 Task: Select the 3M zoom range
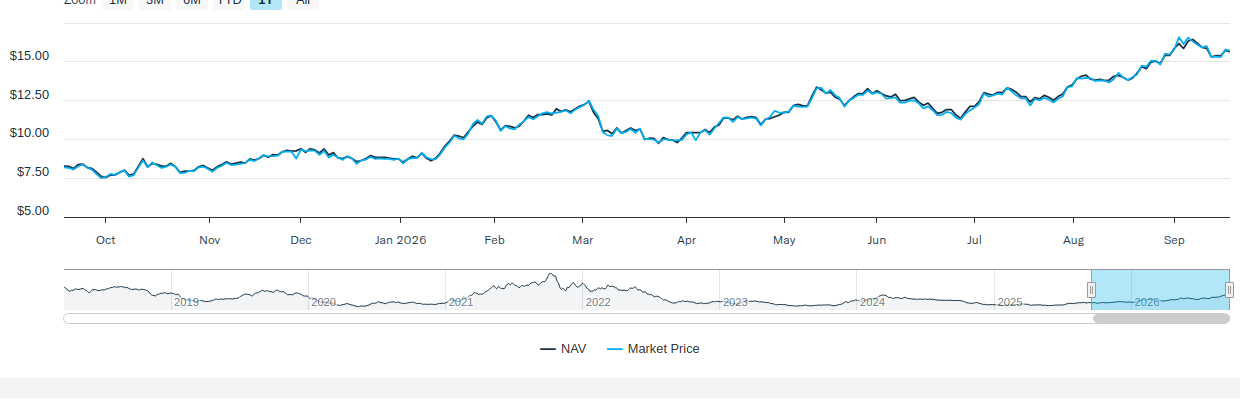point(155,3)
